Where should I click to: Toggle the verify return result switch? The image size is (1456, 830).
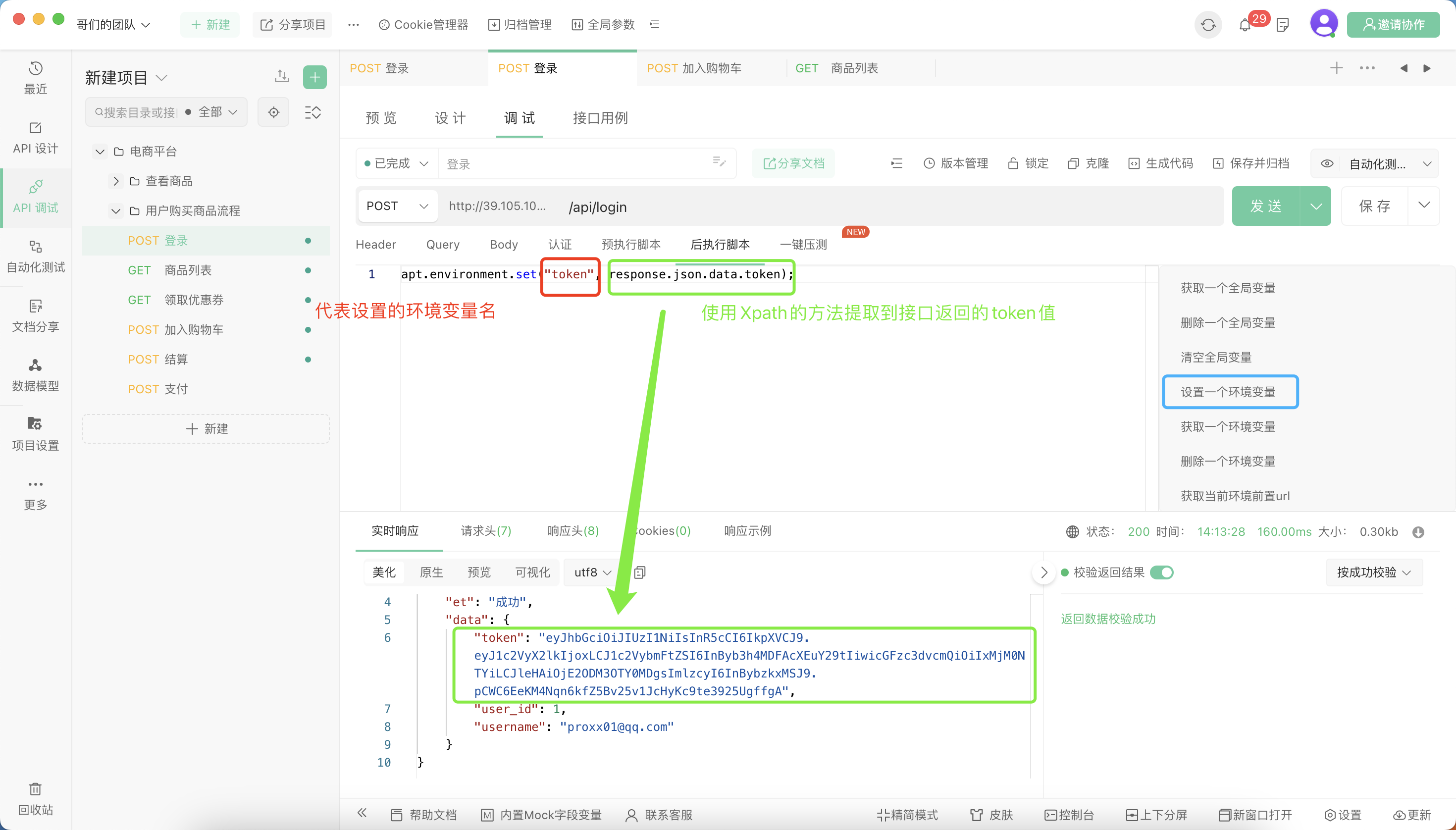coord(1162,572)
